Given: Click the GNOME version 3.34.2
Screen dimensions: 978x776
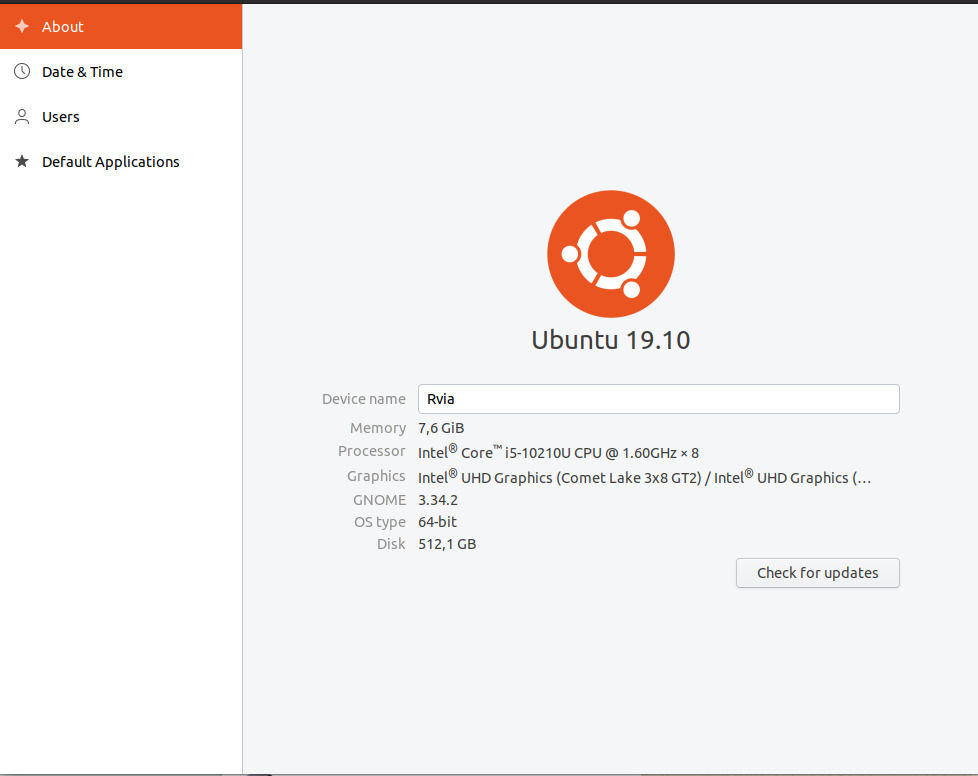Looking at the screenshot, I should (x=438, y=500).
